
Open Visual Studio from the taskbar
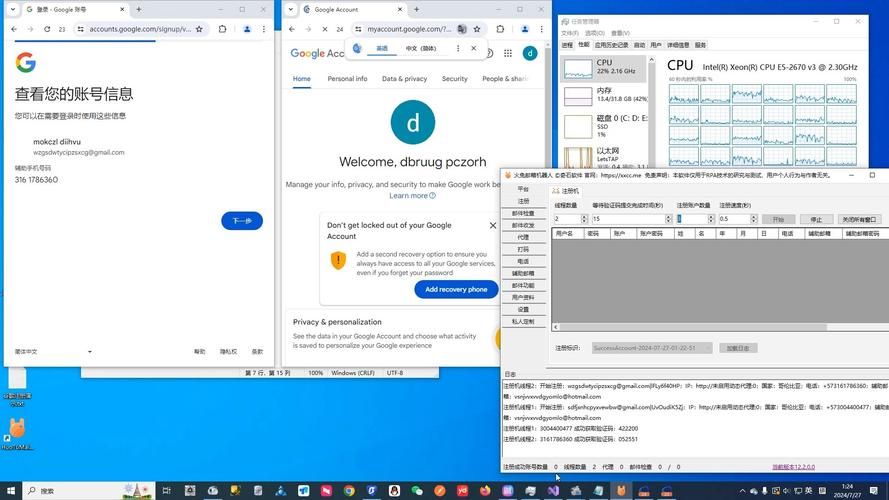tap(553, 490)
